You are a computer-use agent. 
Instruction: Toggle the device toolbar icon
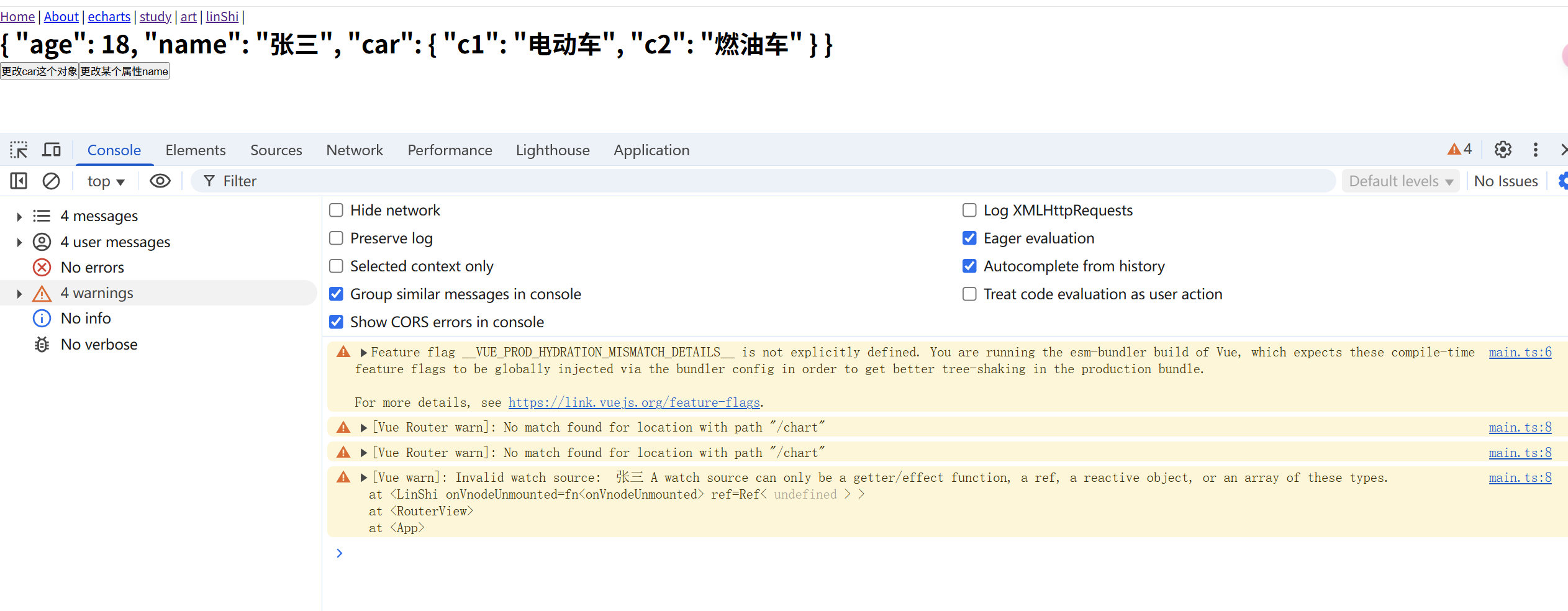(52, 150)
